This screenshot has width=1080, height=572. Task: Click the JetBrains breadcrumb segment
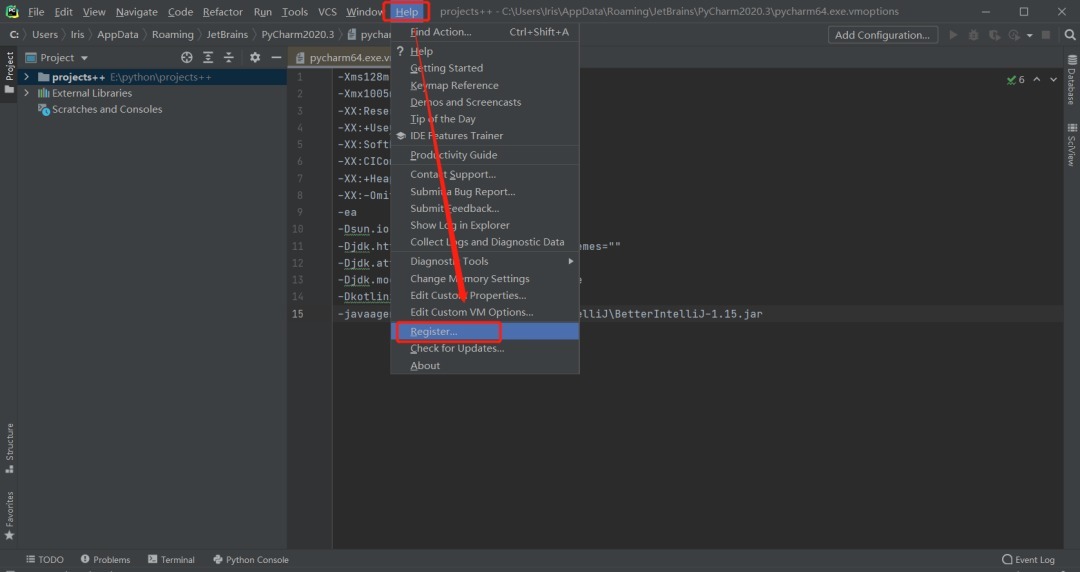point(227,34)
